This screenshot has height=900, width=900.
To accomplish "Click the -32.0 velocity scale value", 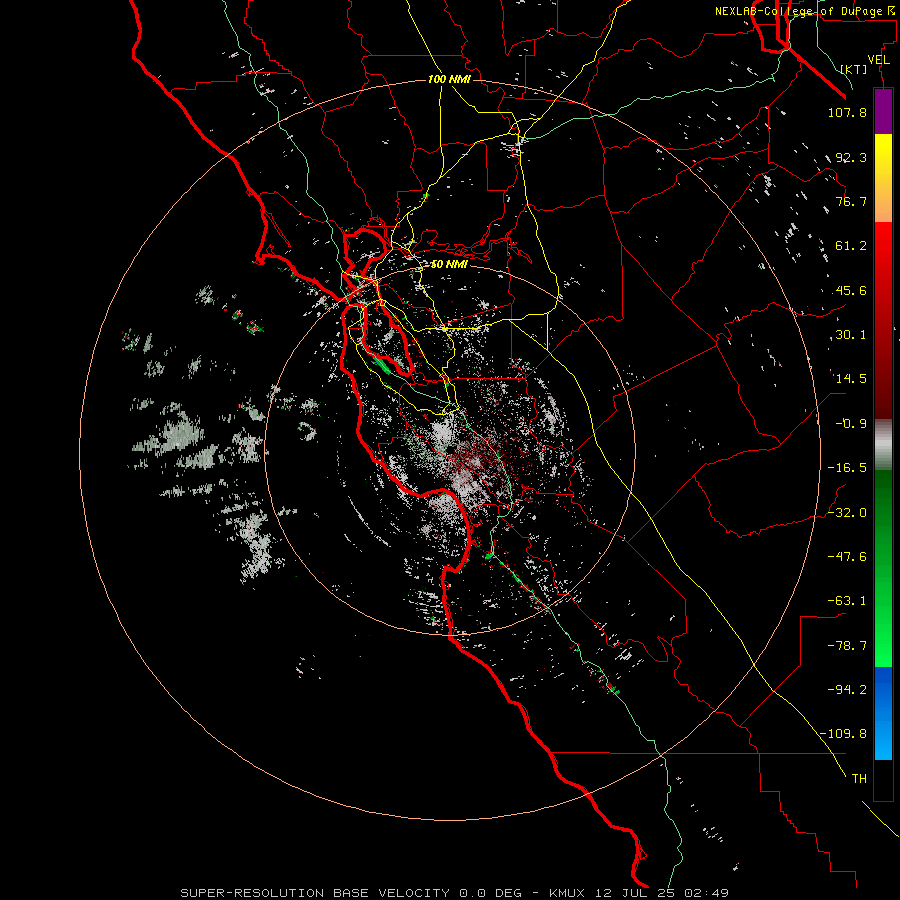I will coord(847,513).
